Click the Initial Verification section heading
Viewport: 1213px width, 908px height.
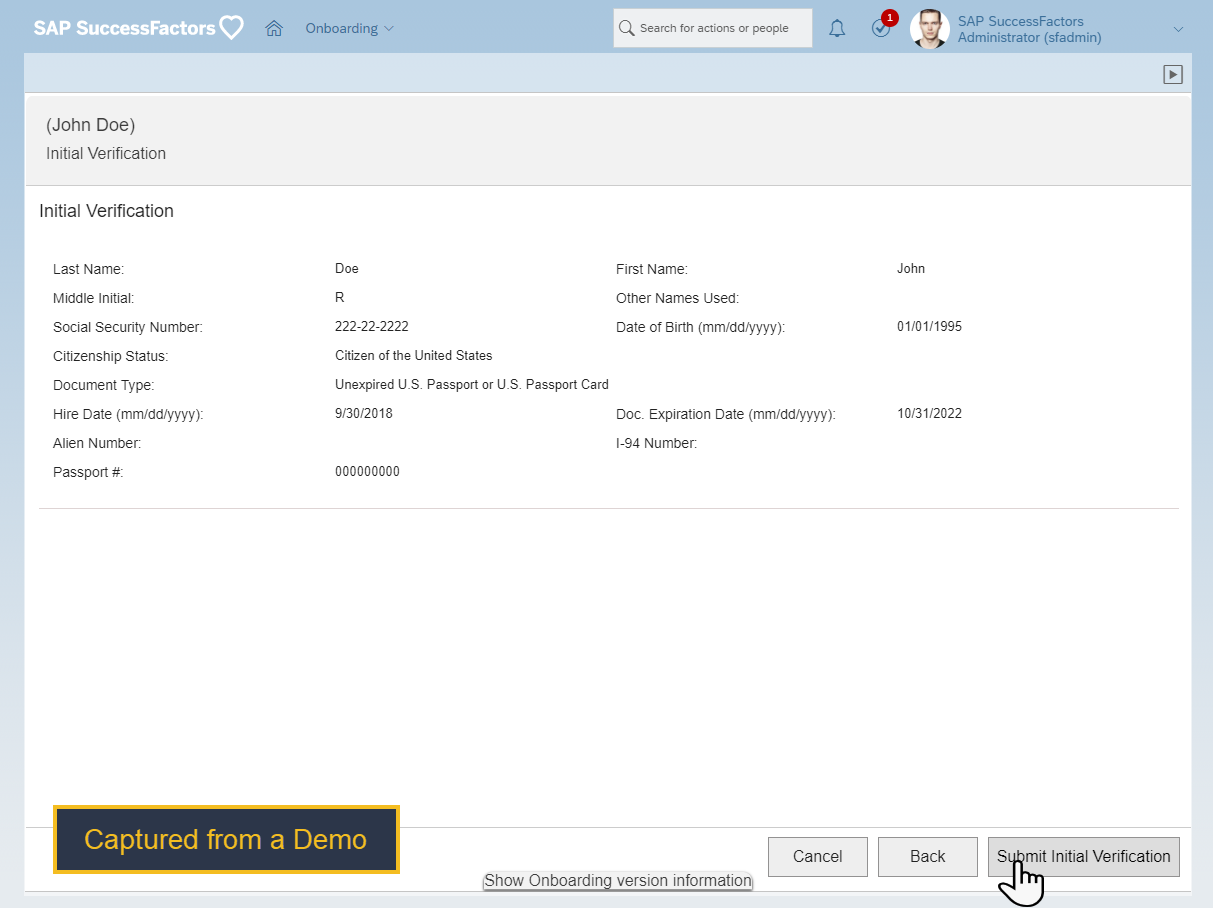pos(106,211)
